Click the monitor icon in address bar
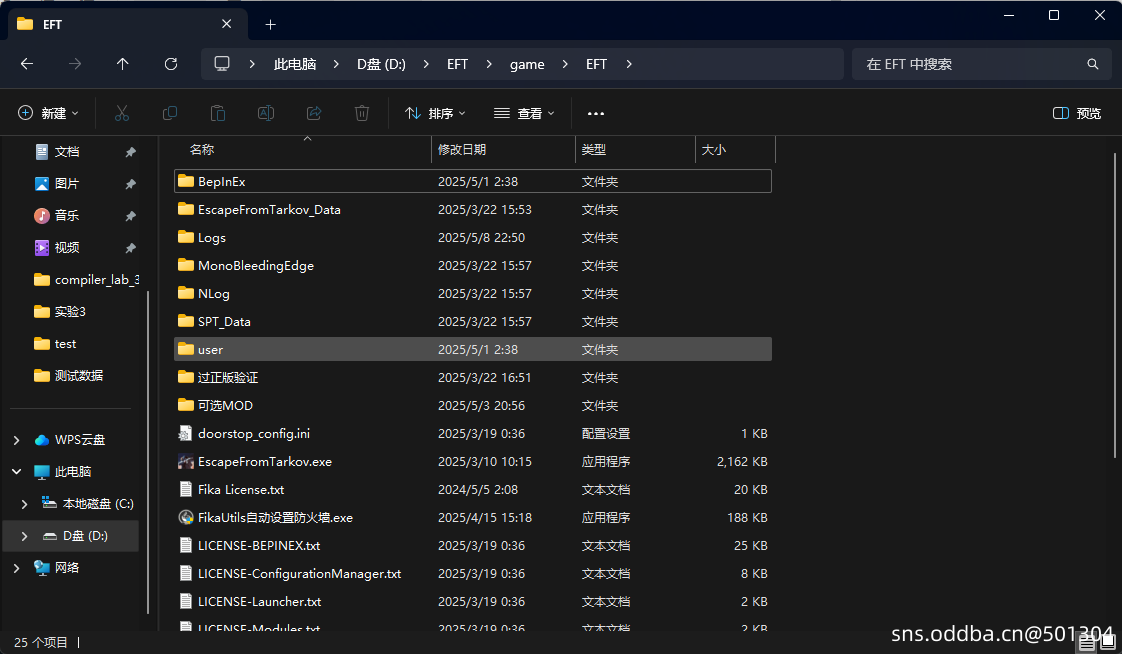This screenshot has height=654, width=1122. point(222,64)
